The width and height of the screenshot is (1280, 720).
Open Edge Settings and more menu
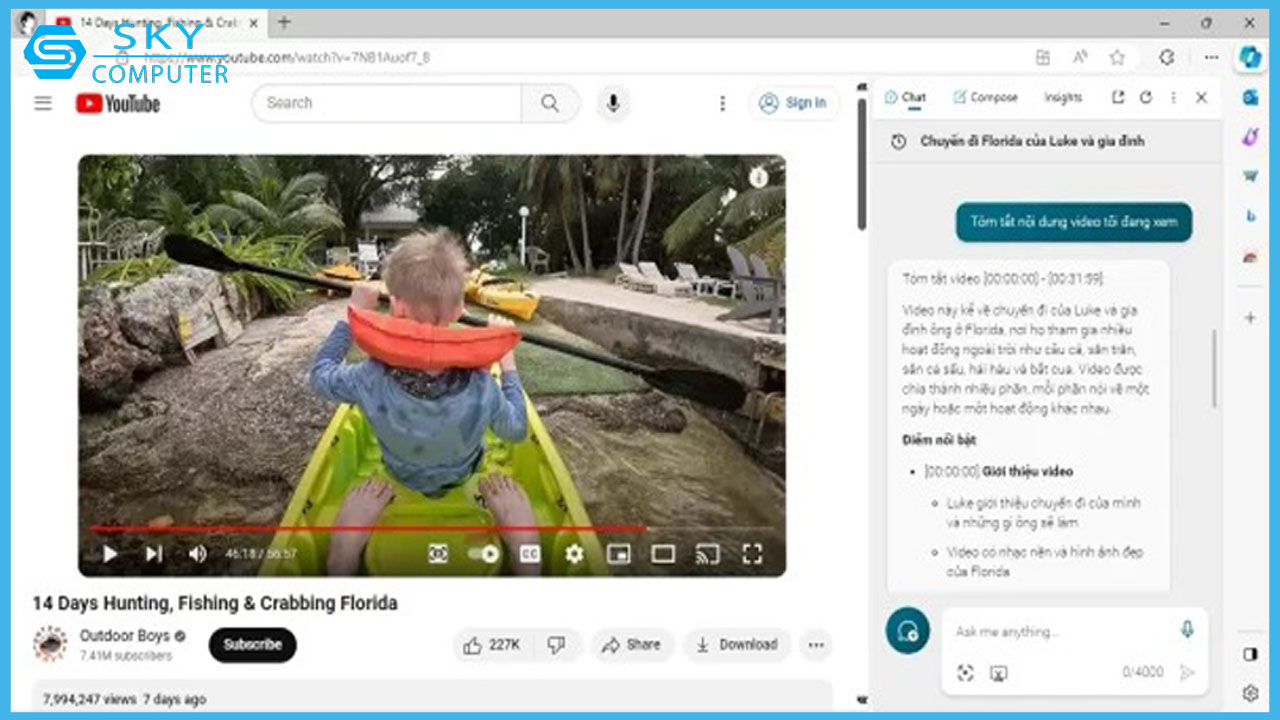click(x=1212, y=58)
